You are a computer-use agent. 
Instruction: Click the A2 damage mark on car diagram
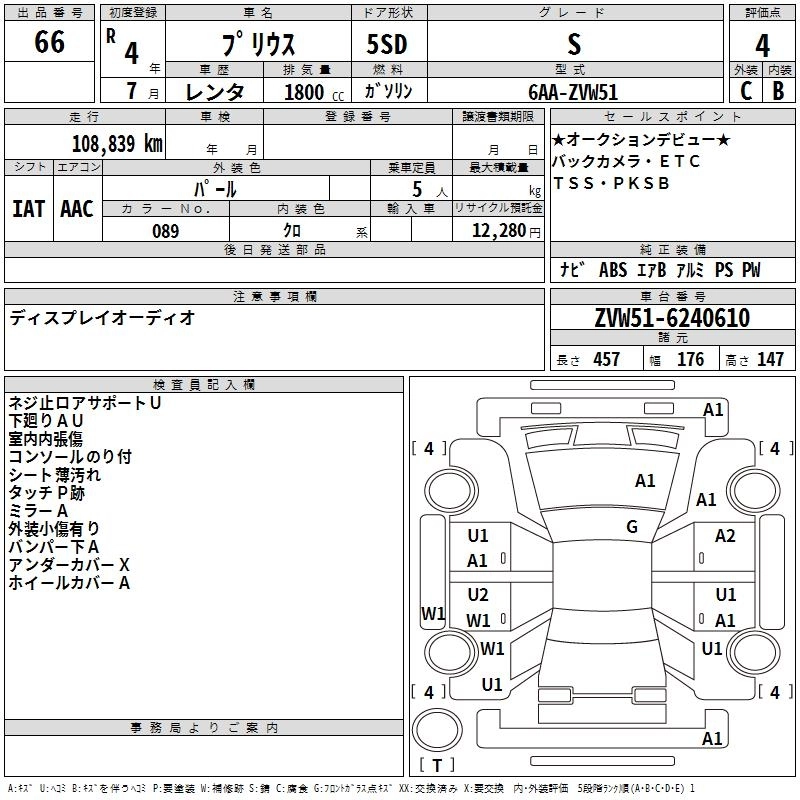click(725, 536)
